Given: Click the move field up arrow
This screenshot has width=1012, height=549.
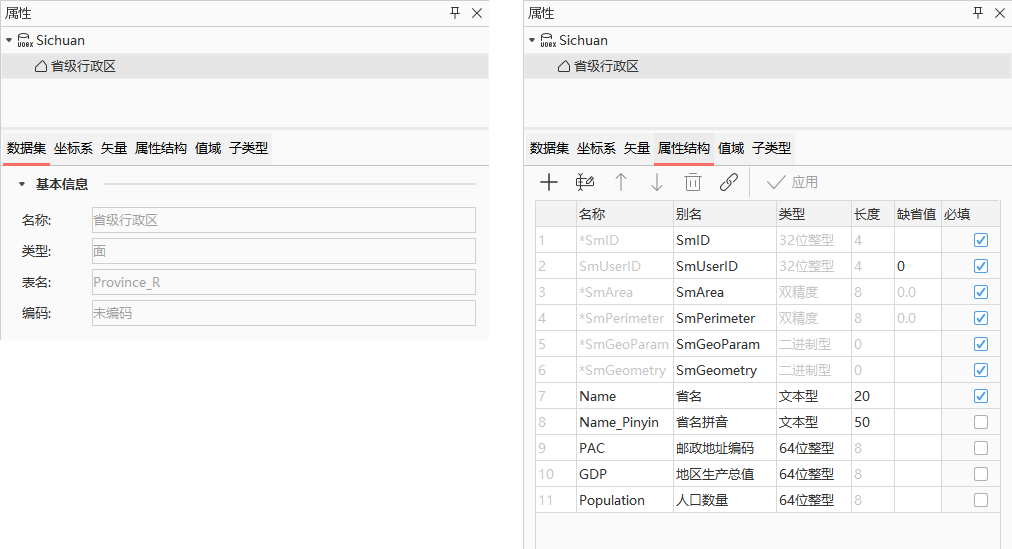Looking at the screenshot, I should pyautogui.click(x=621, y=182).
